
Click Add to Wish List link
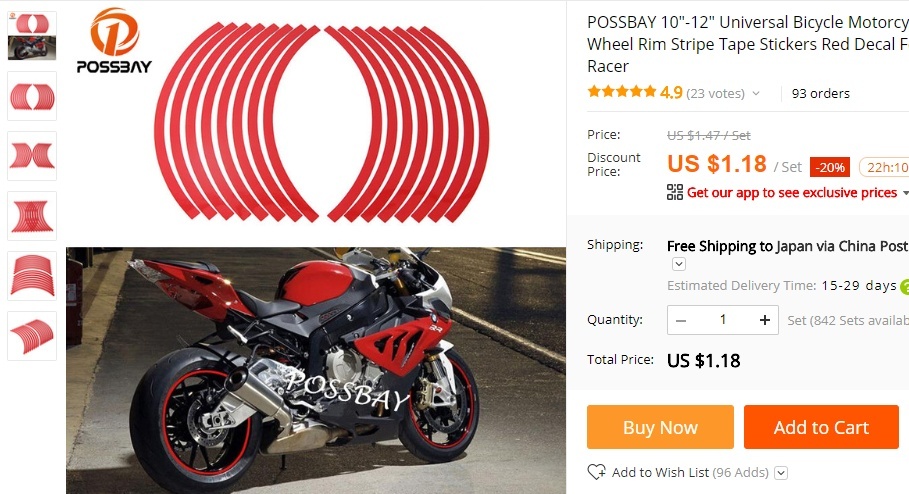(x=660, y=473)
